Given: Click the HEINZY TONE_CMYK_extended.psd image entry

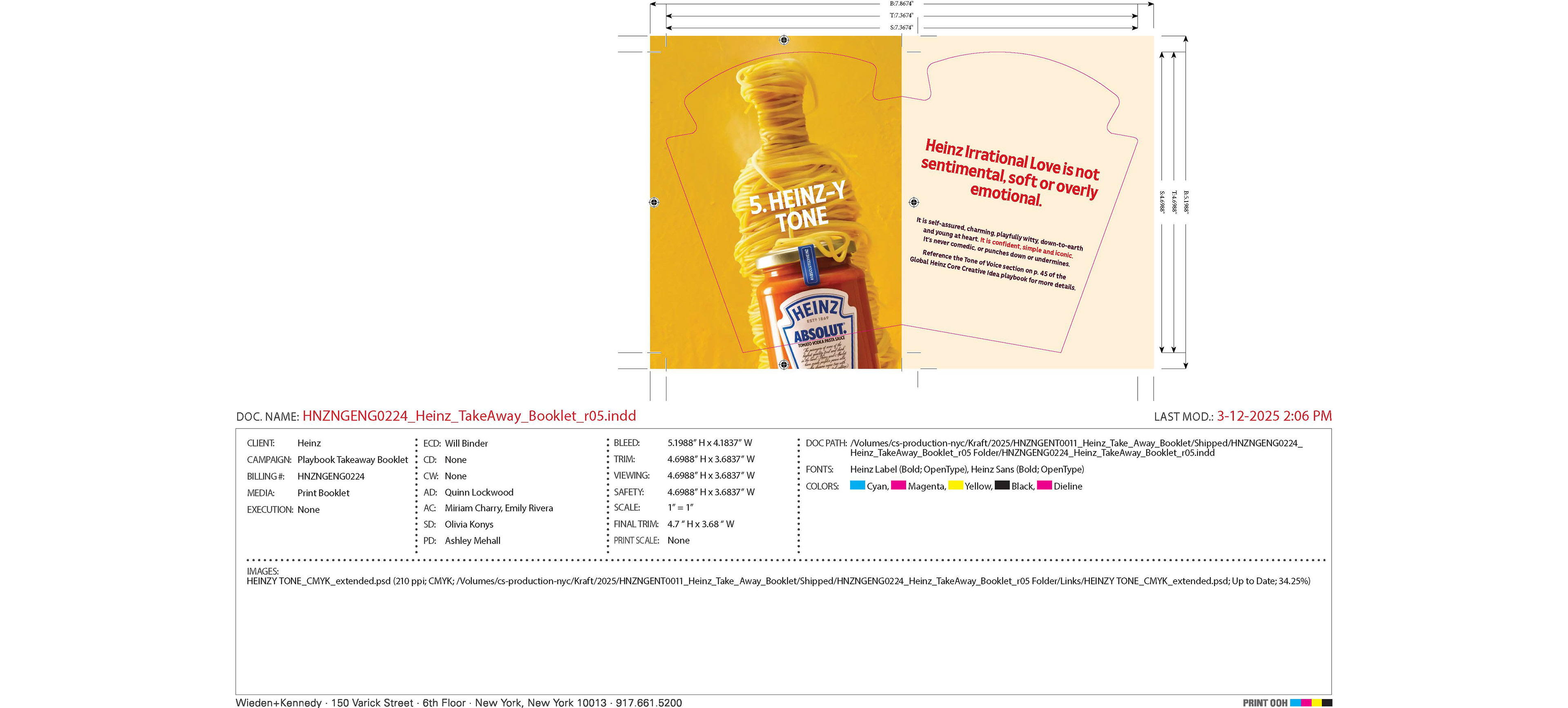Looking at the screenshot, I should point(779,581).
